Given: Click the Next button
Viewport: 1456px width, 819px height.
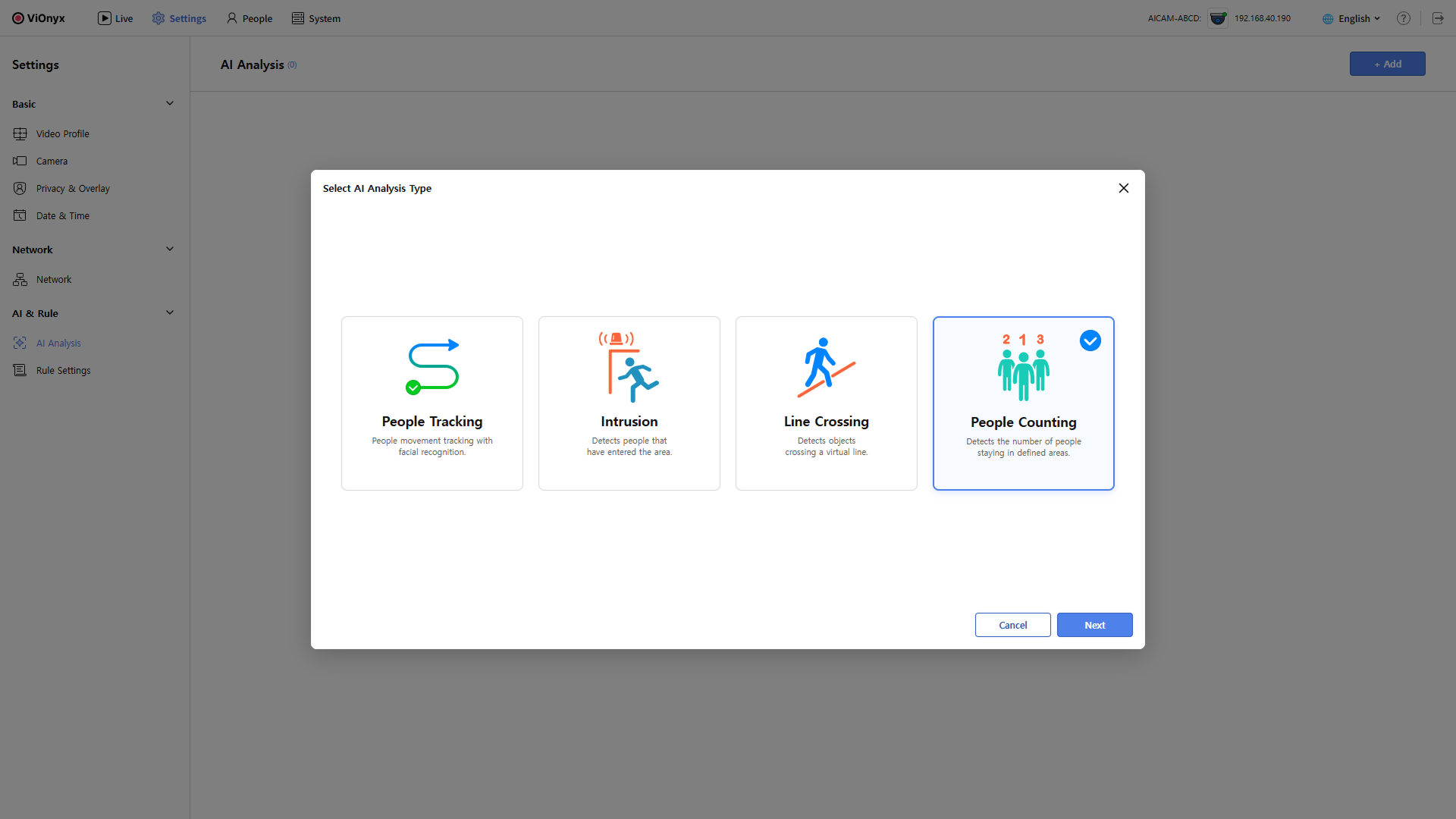Looking at the screenshot, I should 1094,625.
